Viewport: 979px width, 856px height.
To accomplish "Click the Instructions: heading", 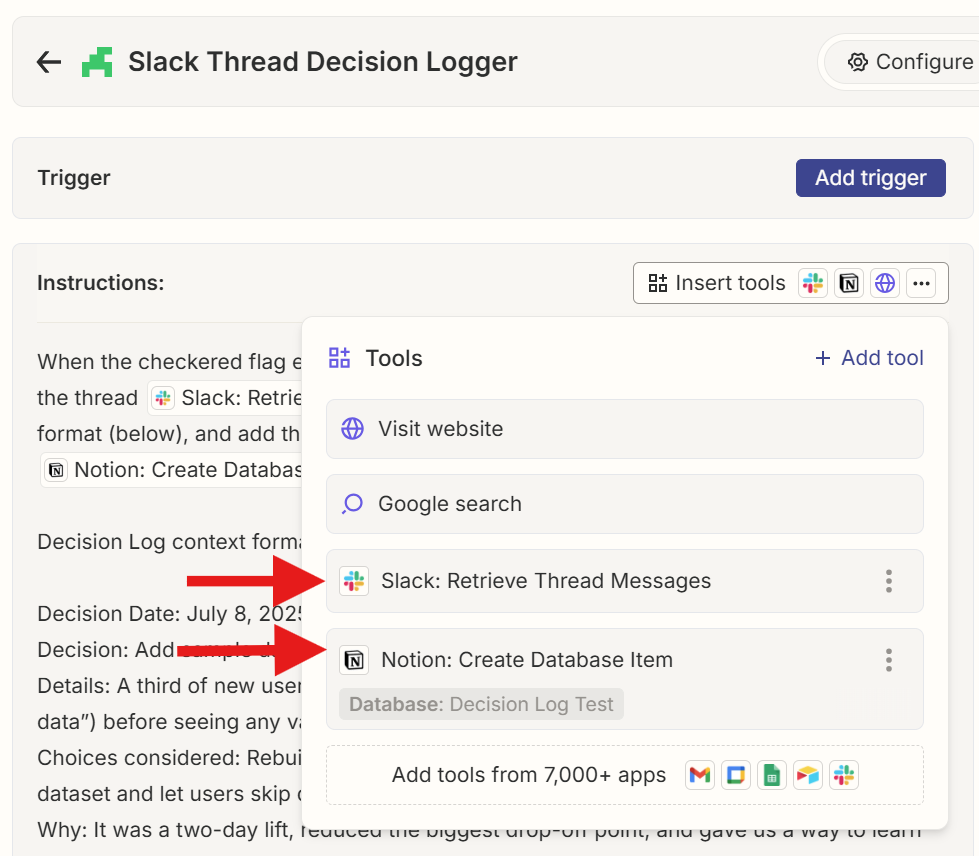I will click(101, 283).
